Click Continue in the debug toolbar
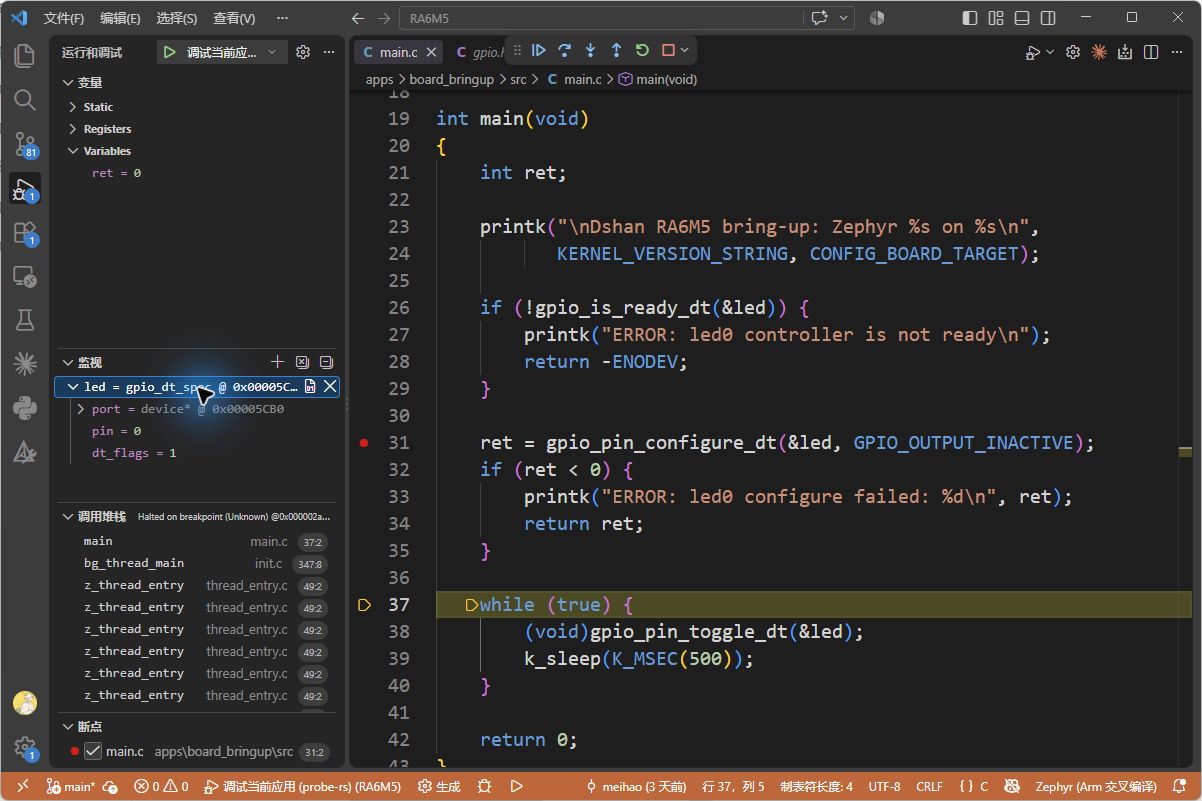This screenshot has width=1202, height=801. (539, 50)
